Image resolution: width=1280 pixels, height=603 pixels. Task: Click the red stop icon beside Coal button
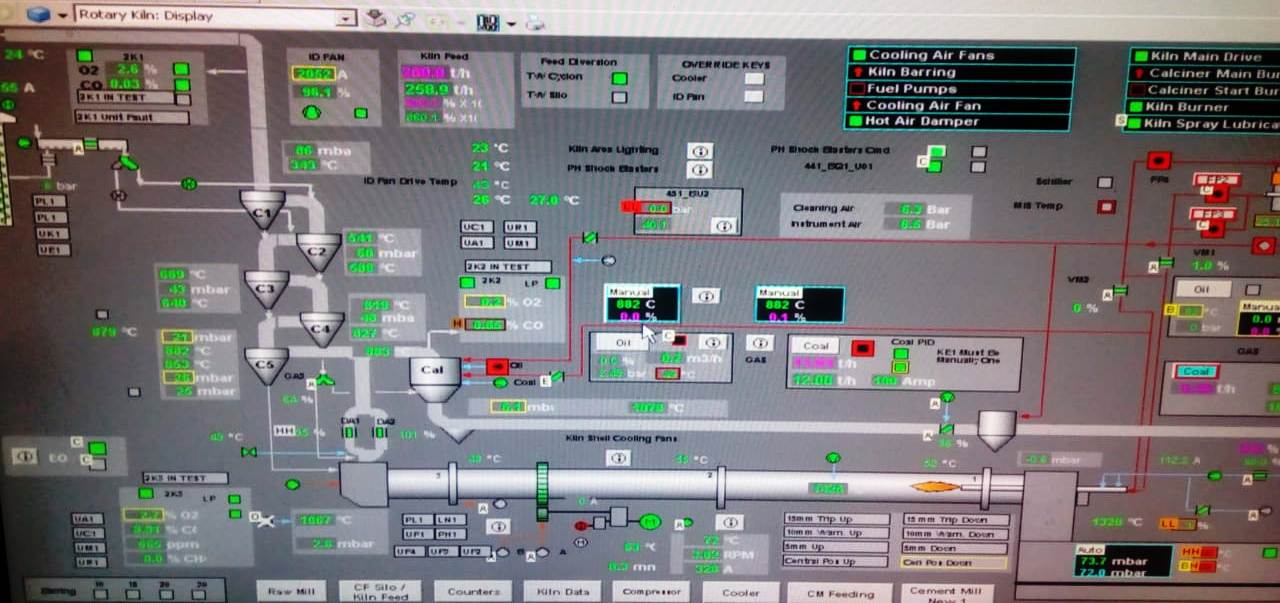pos(861,348)
